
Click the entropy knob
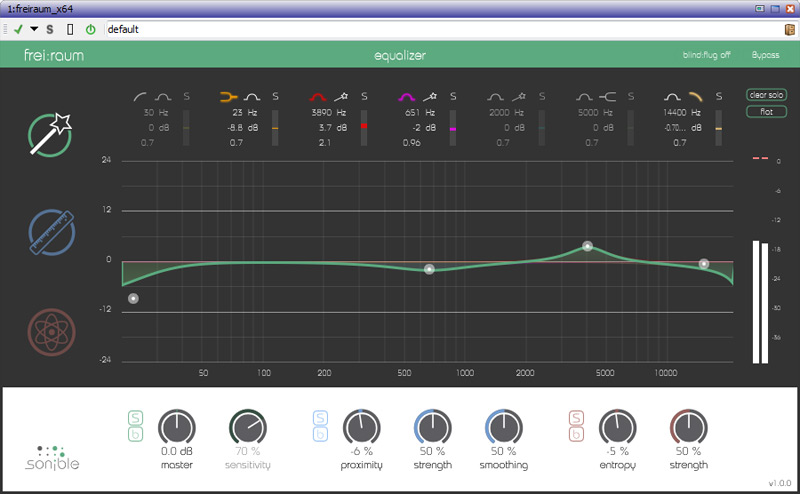(x=617, y=428)
